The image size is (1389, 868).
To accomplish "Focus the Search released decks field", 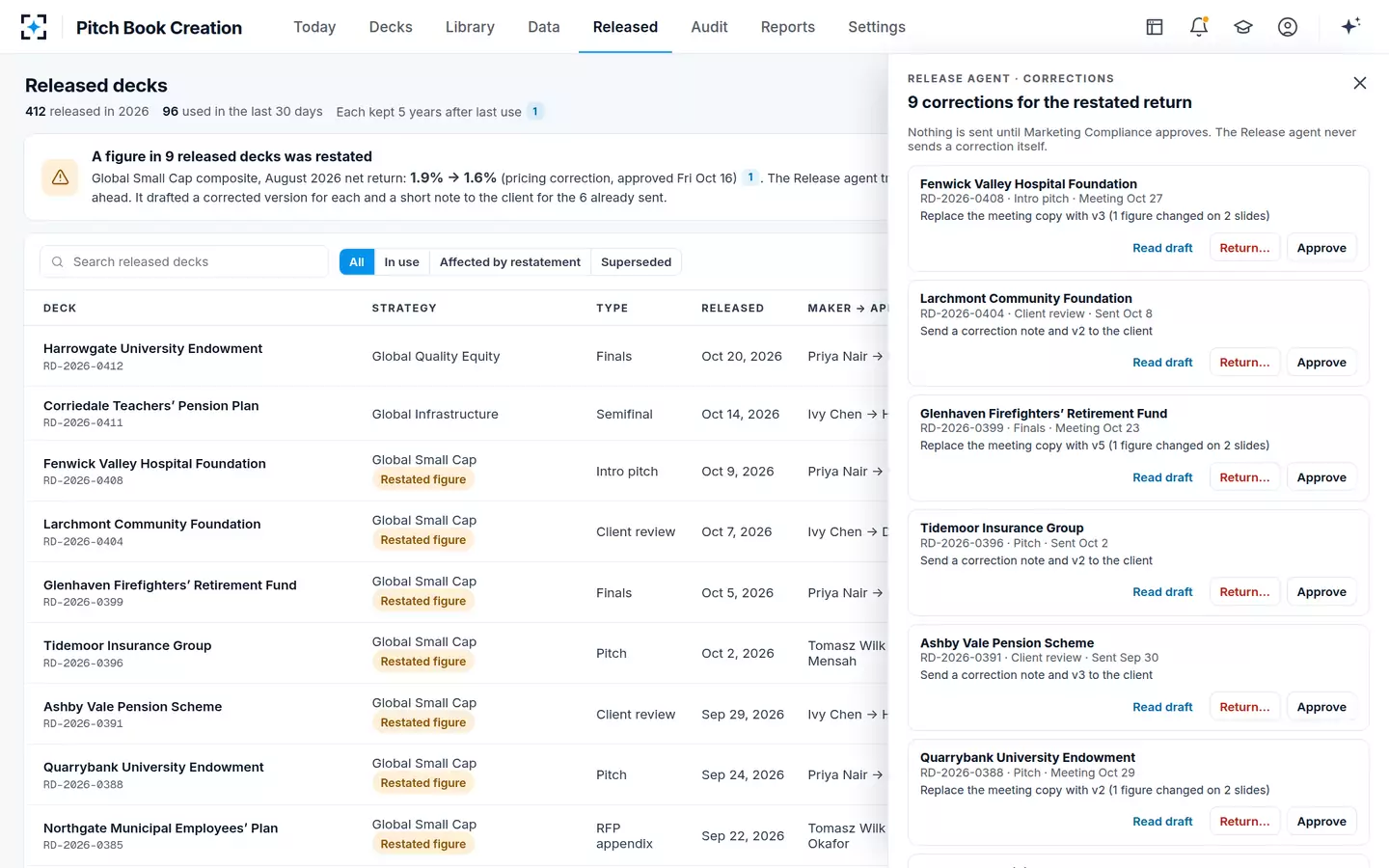I will click(184, 262).
